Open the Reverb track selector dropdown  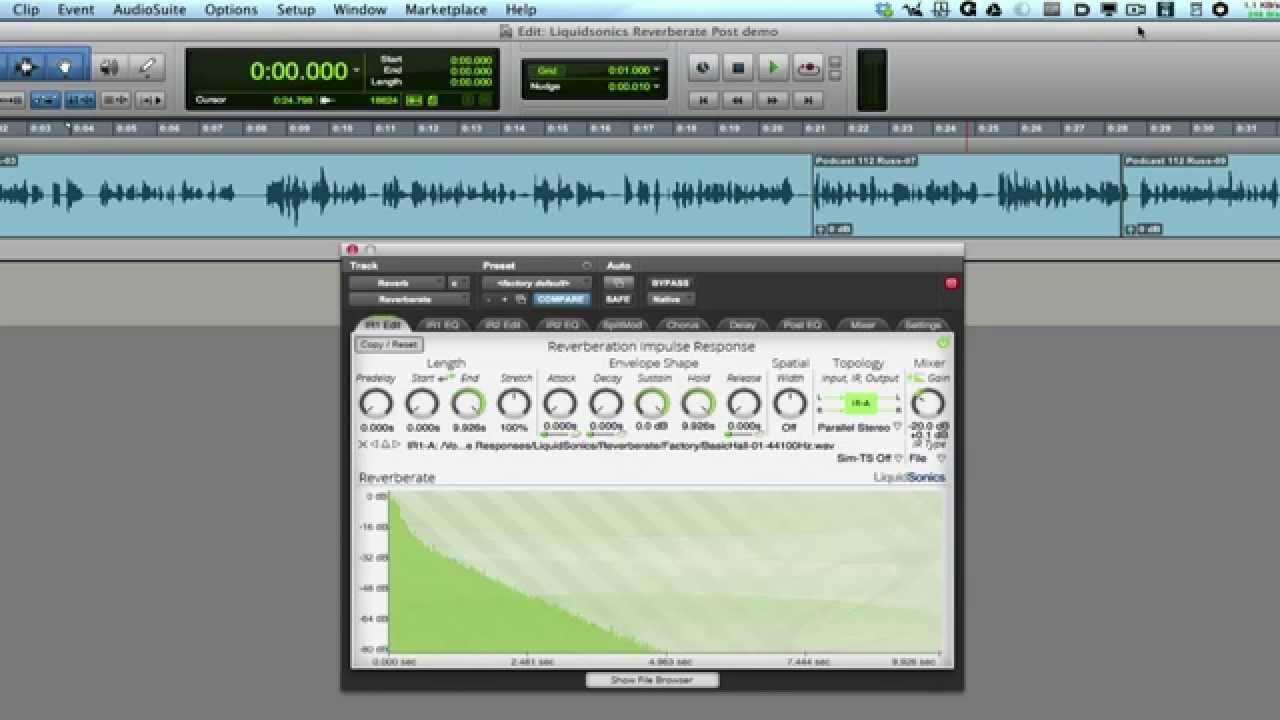point(396,283)
